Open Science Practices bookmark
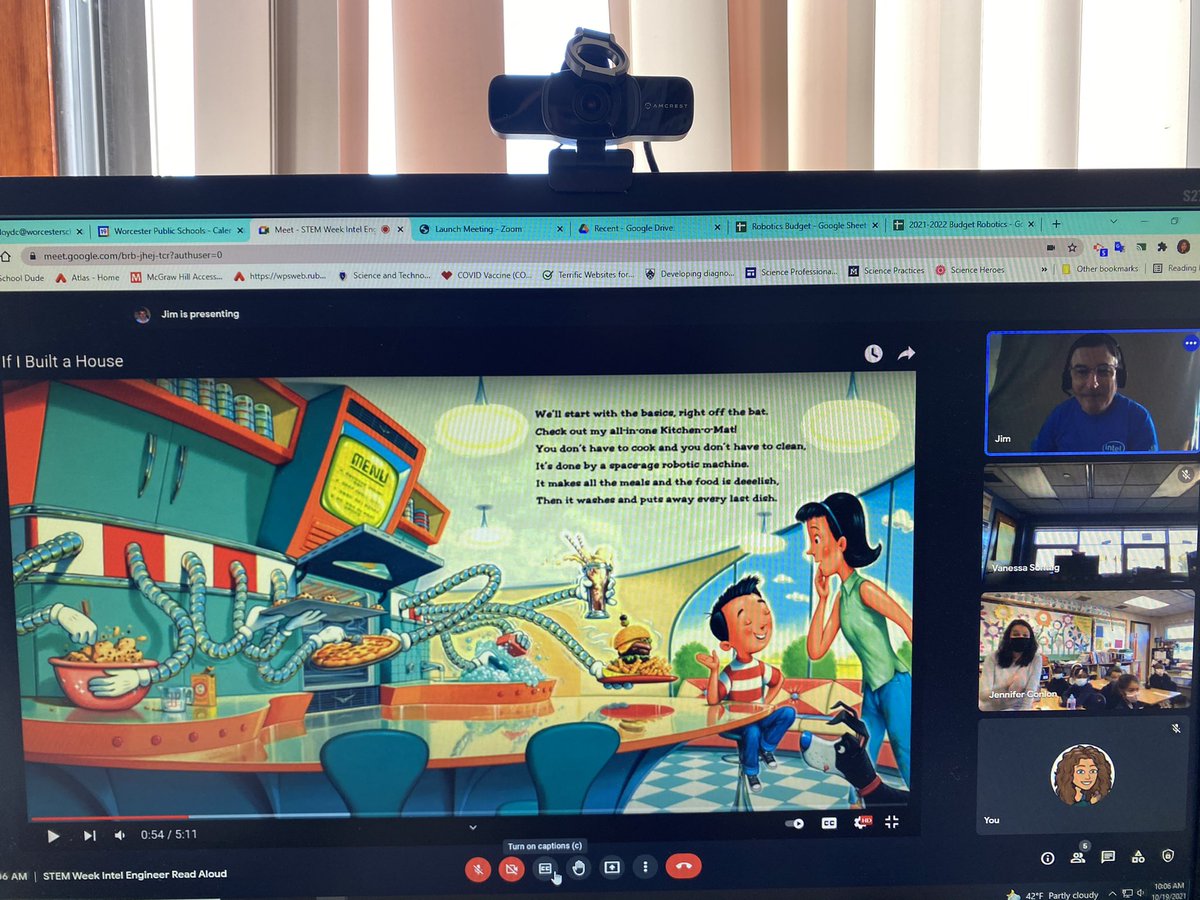The height and width of the screenshot is (900, 1200). (x=886, y=271)
